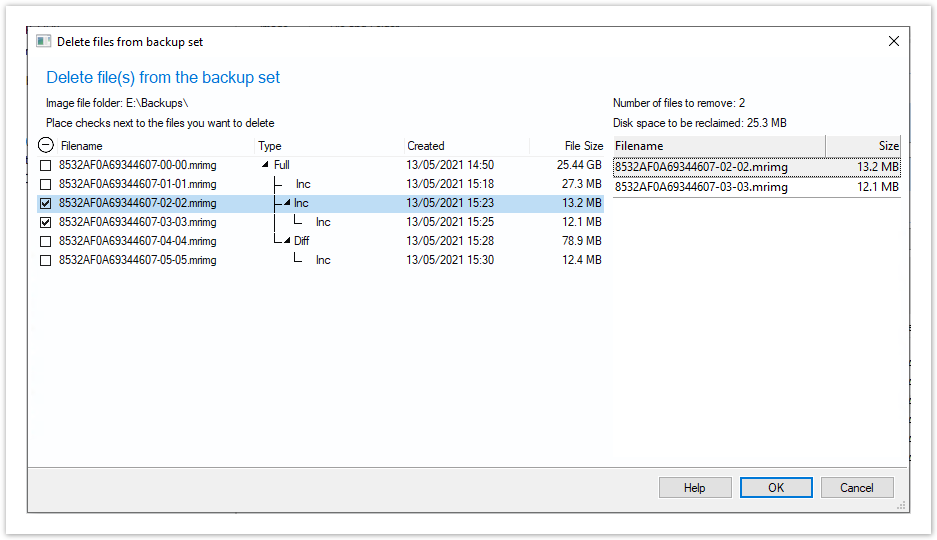The height and width of the screenshot is (540, 937).
Task: Check the 8532AF0A69344607-00-00.mrimg checkbox
Action: click(x=45, y=165)
